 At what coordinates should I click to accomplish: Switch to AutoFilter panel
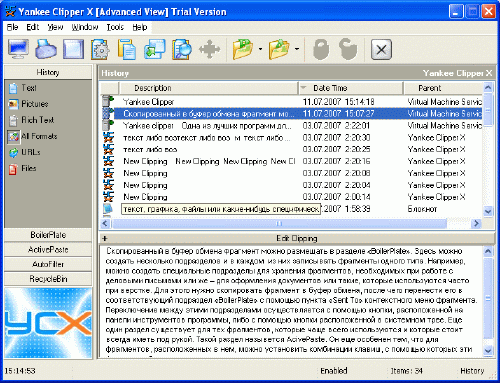(x=48, y=264)
